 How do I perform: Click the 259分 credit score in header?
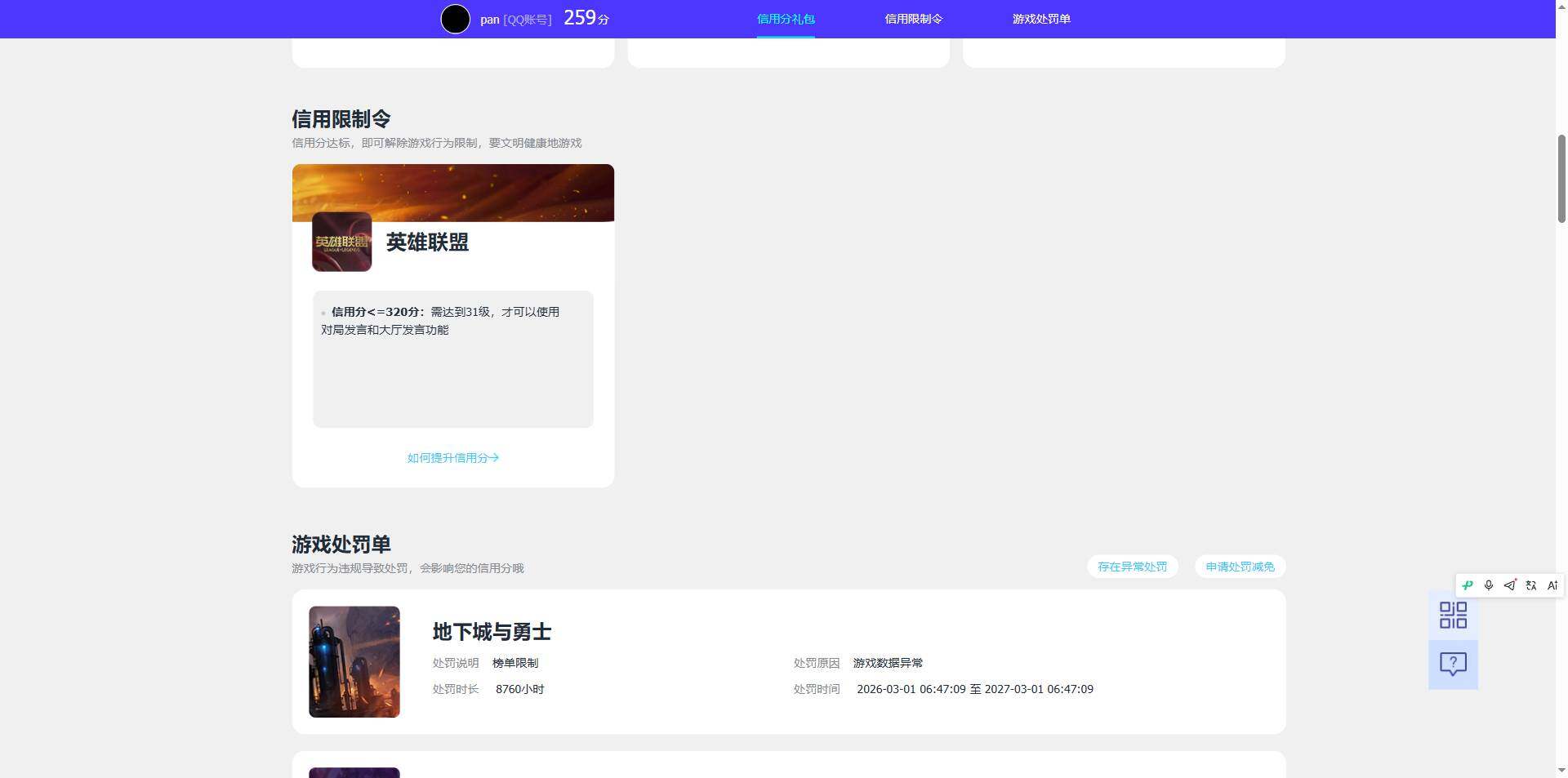pos(586,18)
